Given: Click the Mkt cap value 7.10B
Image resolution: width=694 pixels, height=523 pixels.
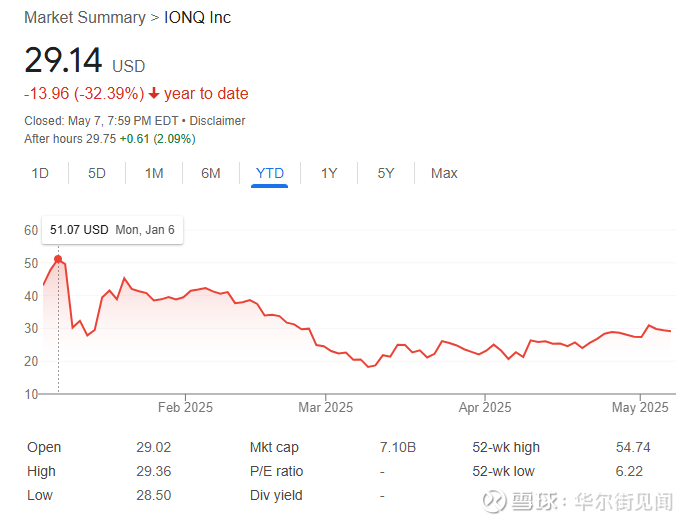Looking at the screenshot, I should [x=398, y=447].
